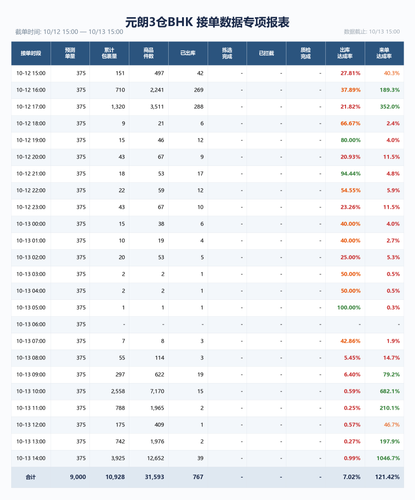Select the 10-13 10:00 row label
This screenshot has height=500, width=415.
31,391
